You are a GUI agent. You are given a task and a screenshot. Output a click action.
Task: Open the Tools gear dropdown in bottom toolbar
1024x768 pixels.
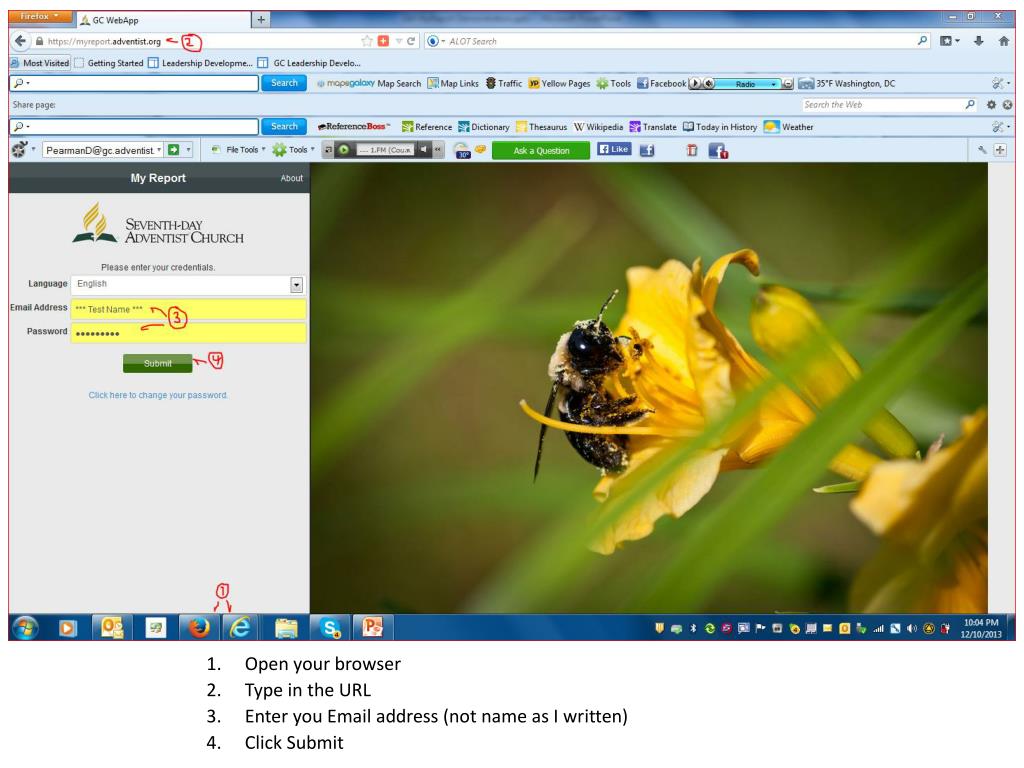coord(293,150)
